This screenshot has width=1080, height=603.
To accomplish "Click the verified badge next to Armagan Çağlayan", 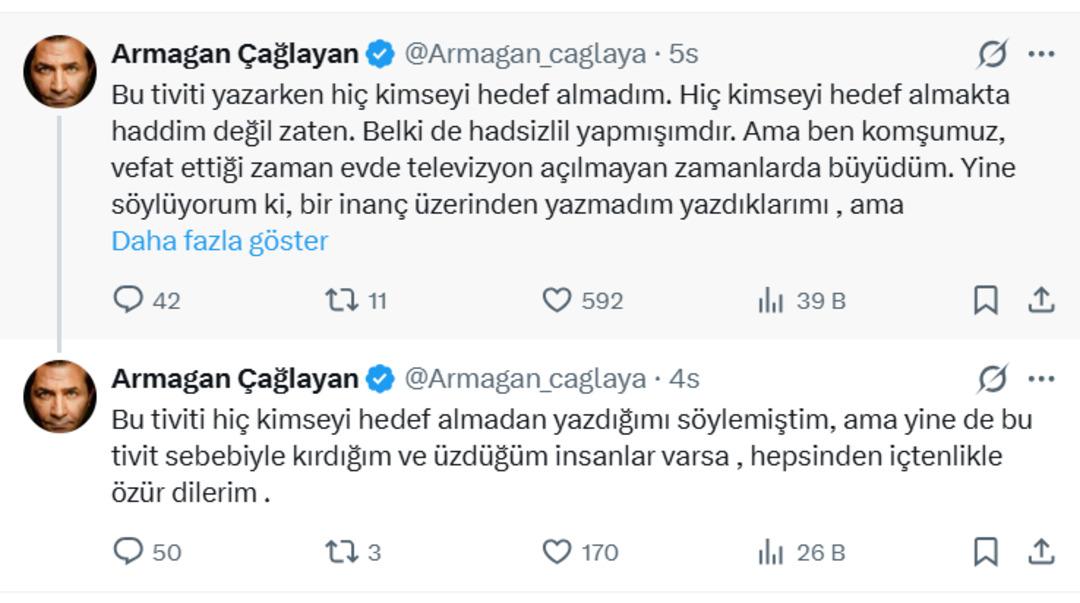I will [377, 56].
